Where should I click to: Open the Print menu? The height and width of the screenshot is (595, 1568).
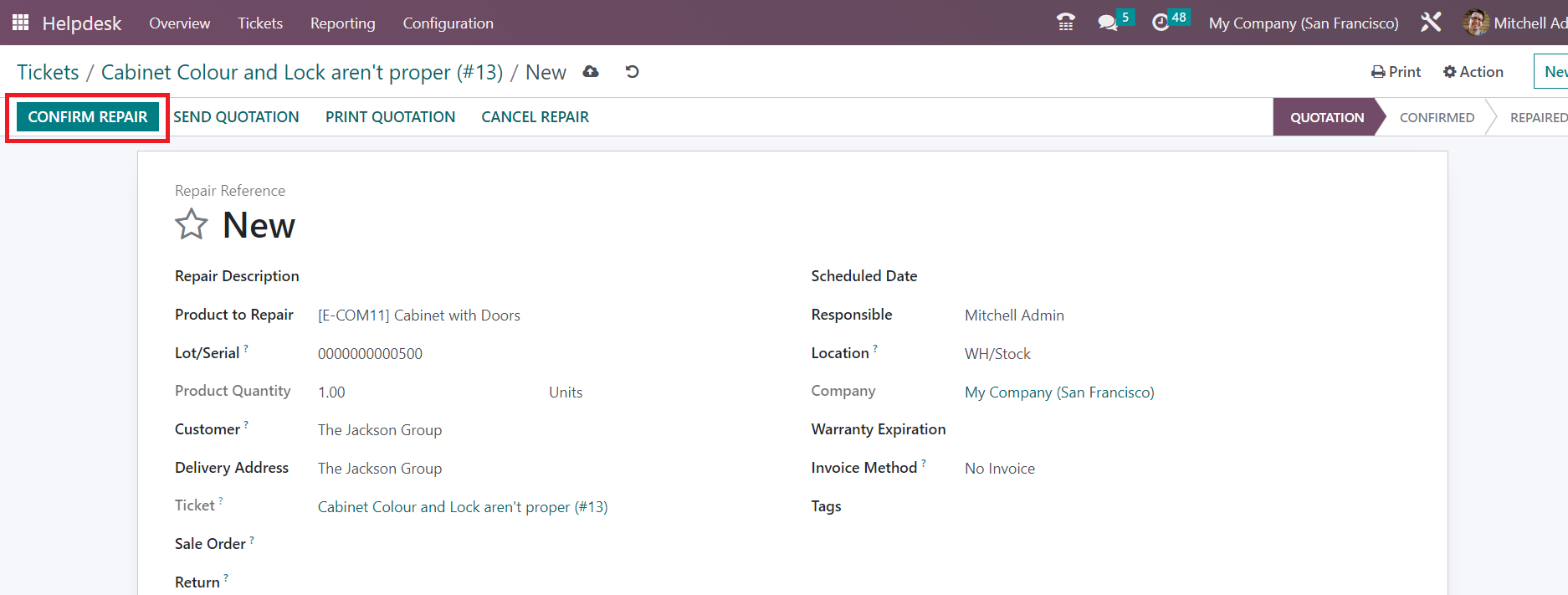[1396, 72]
